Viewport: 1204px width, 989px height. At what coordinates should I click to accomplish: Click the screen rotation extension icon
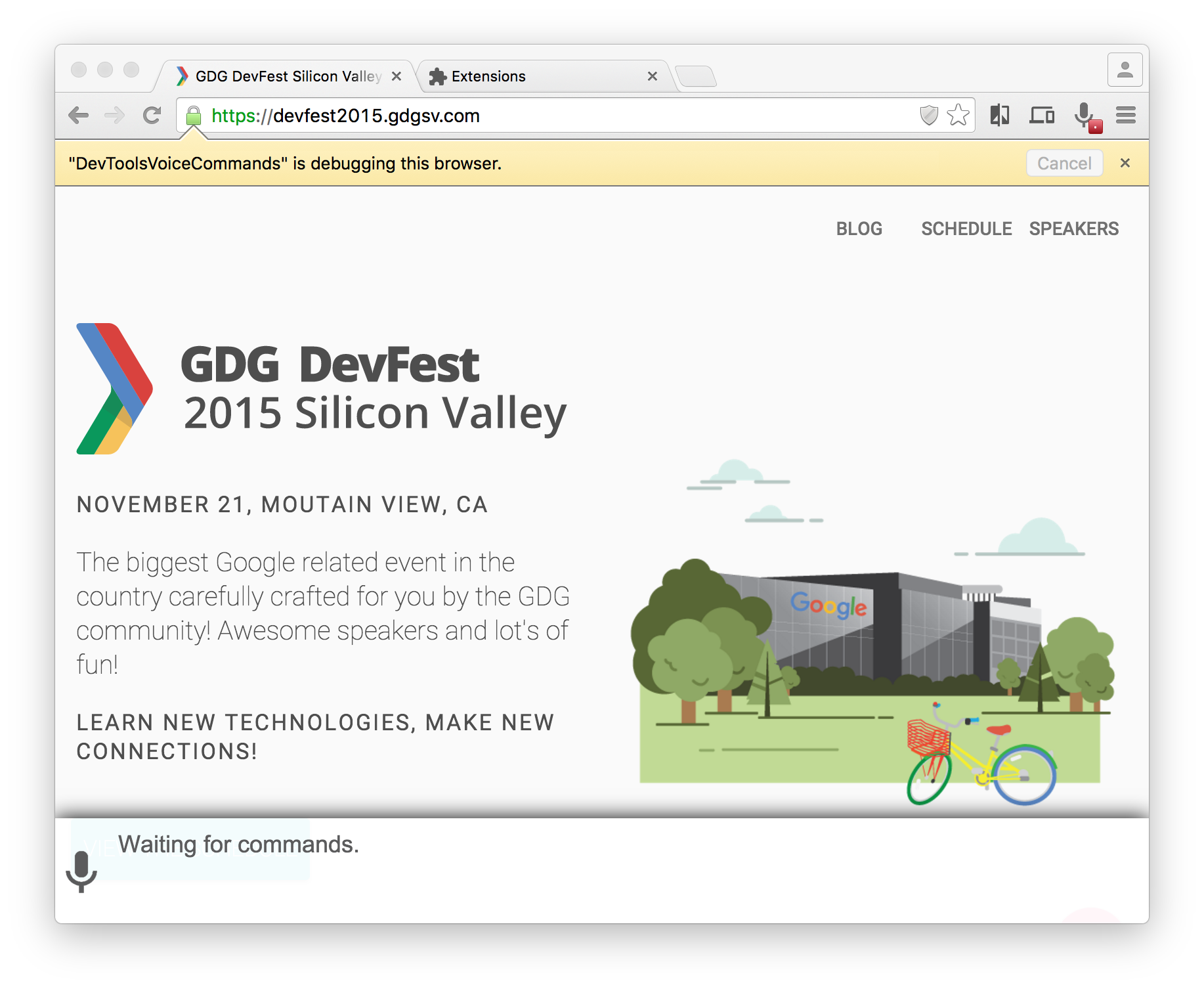click(1000, 115)
